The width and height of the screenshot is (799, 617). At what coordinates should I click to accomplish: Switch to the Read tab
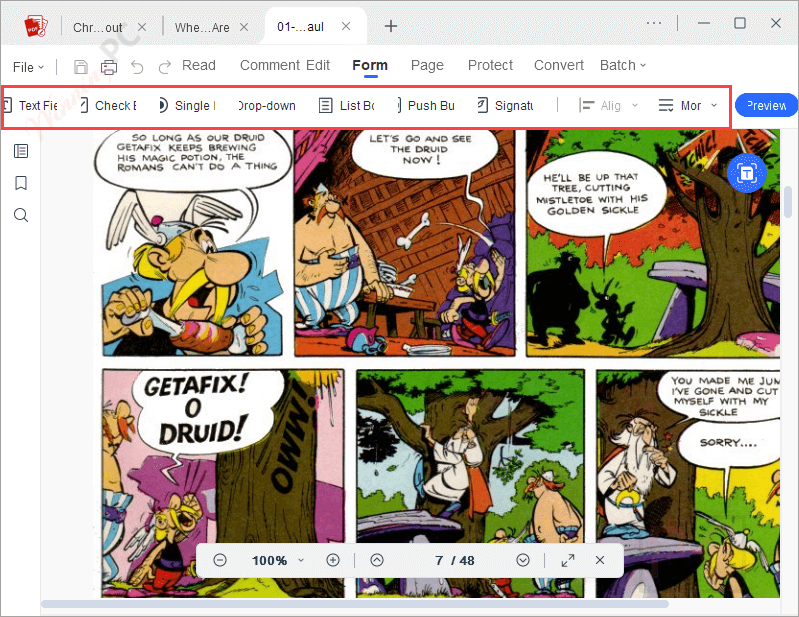199,65
